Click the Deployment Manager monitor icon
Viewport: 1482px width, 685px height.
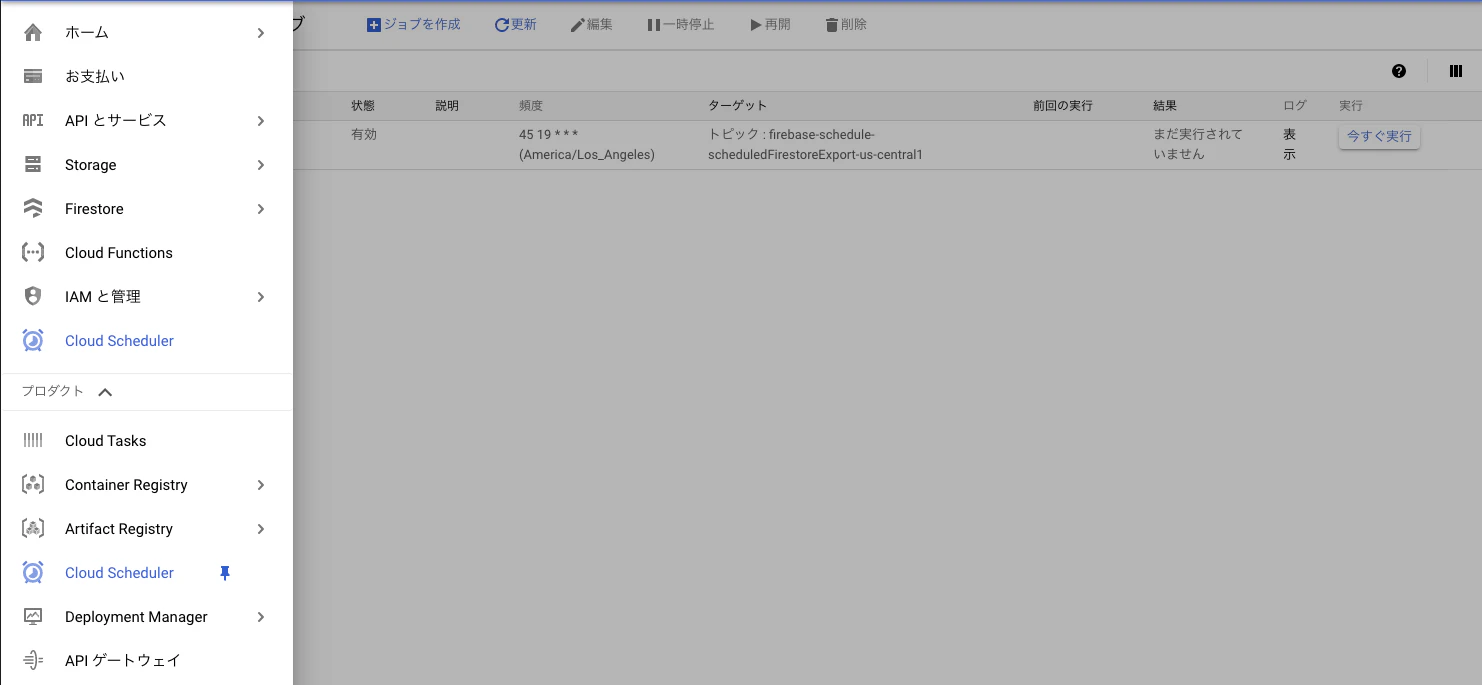pos(33,617)
